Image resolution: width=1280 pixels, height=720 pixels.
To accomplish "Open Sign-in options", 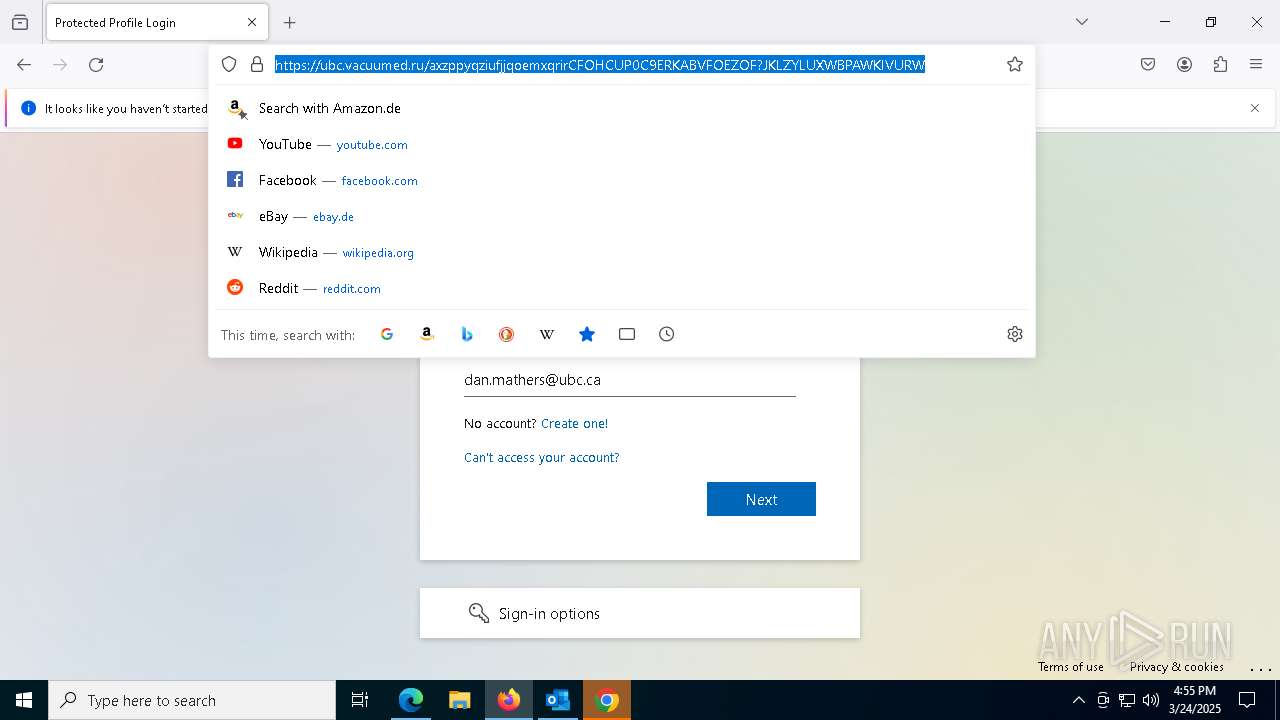I will coord(640,613).
